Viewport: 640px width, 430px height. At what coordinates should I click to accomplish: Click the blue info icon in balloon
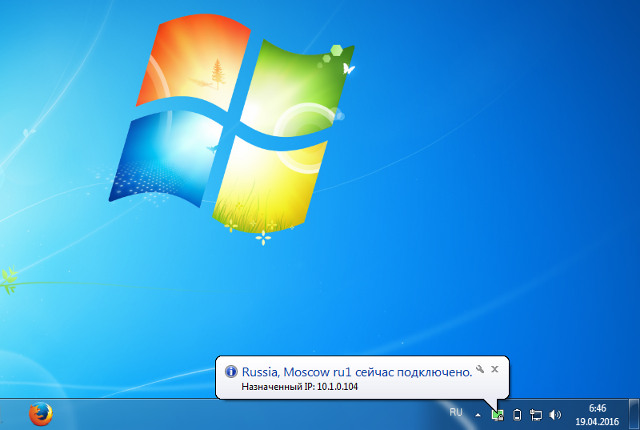231,371
